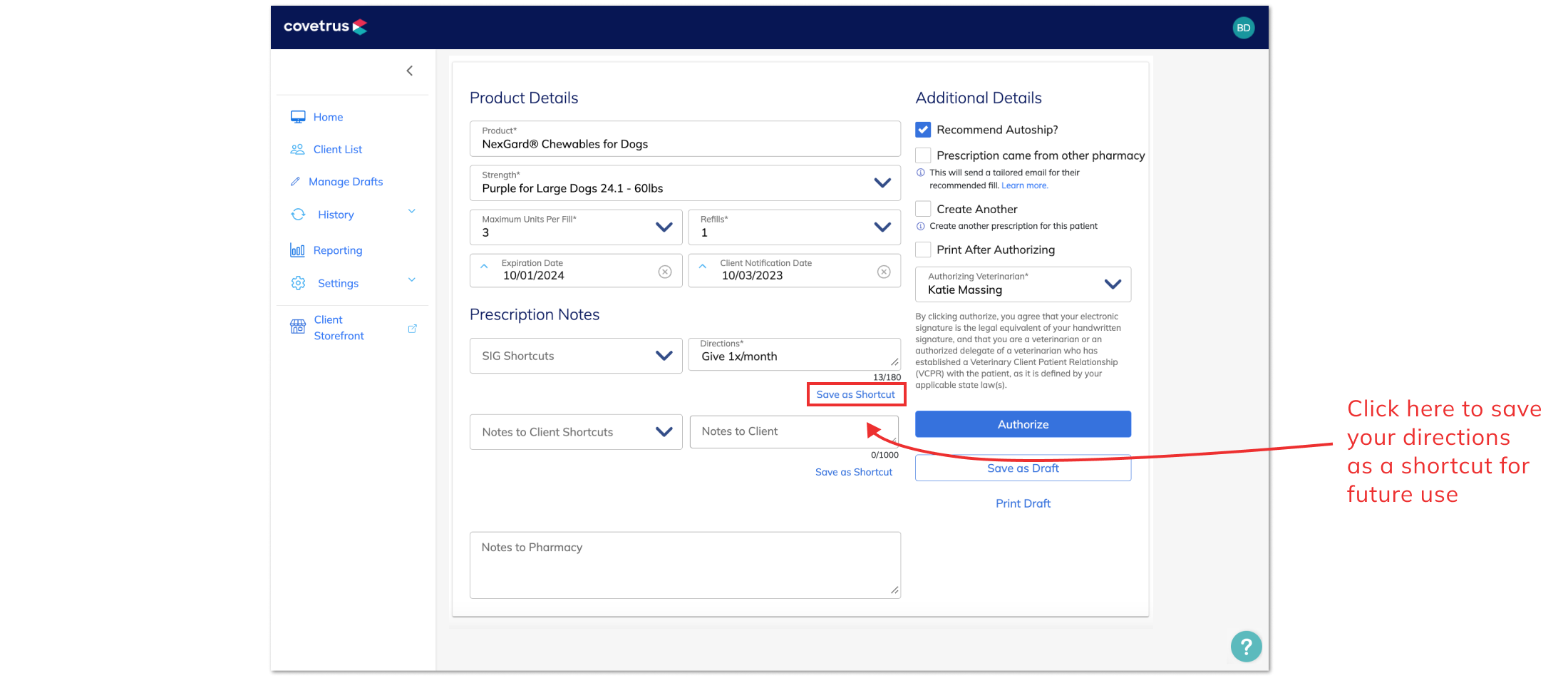Click the caret icon in Expiration Date
The image size is (1568, 683).
[485, 266]
